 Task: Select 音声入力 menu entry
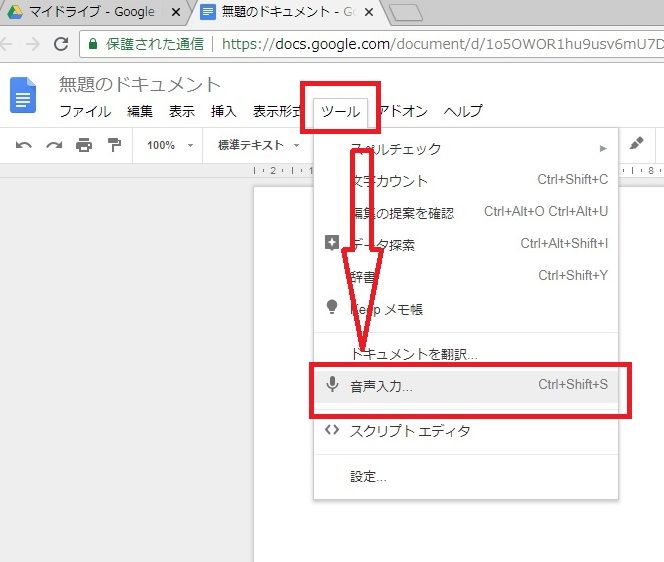tap(466, 386)
